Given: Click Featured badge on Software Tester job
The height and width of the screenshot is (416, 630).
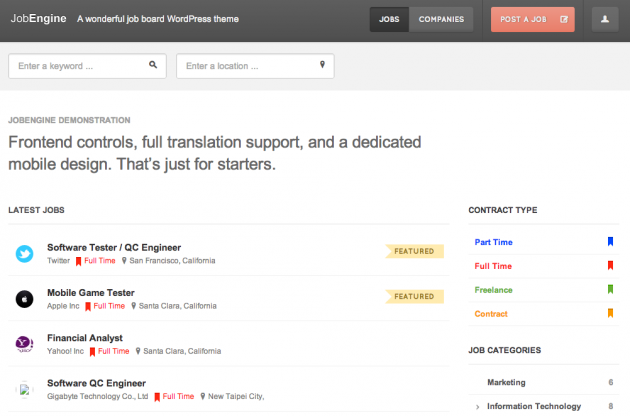Looking at the screenshot, I should [x=415, y=251].
